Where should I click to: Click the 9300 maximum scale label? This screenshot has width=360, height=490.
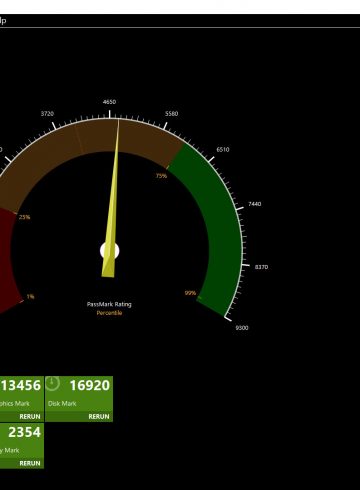click(x=242, y=328)
